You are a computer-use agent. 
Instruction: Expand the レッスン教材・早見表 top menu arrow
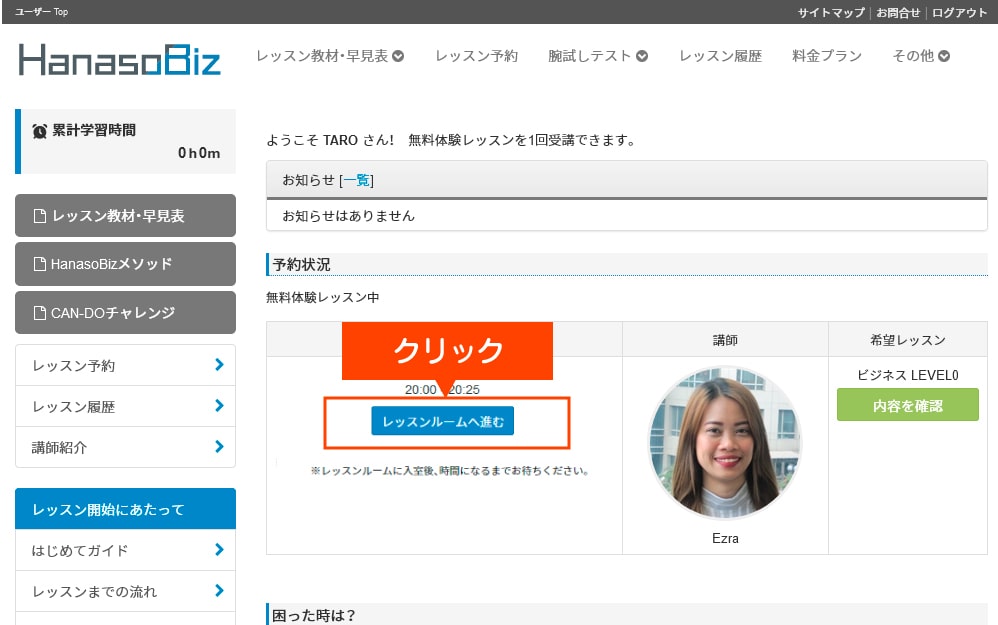[x=398, y=56]
